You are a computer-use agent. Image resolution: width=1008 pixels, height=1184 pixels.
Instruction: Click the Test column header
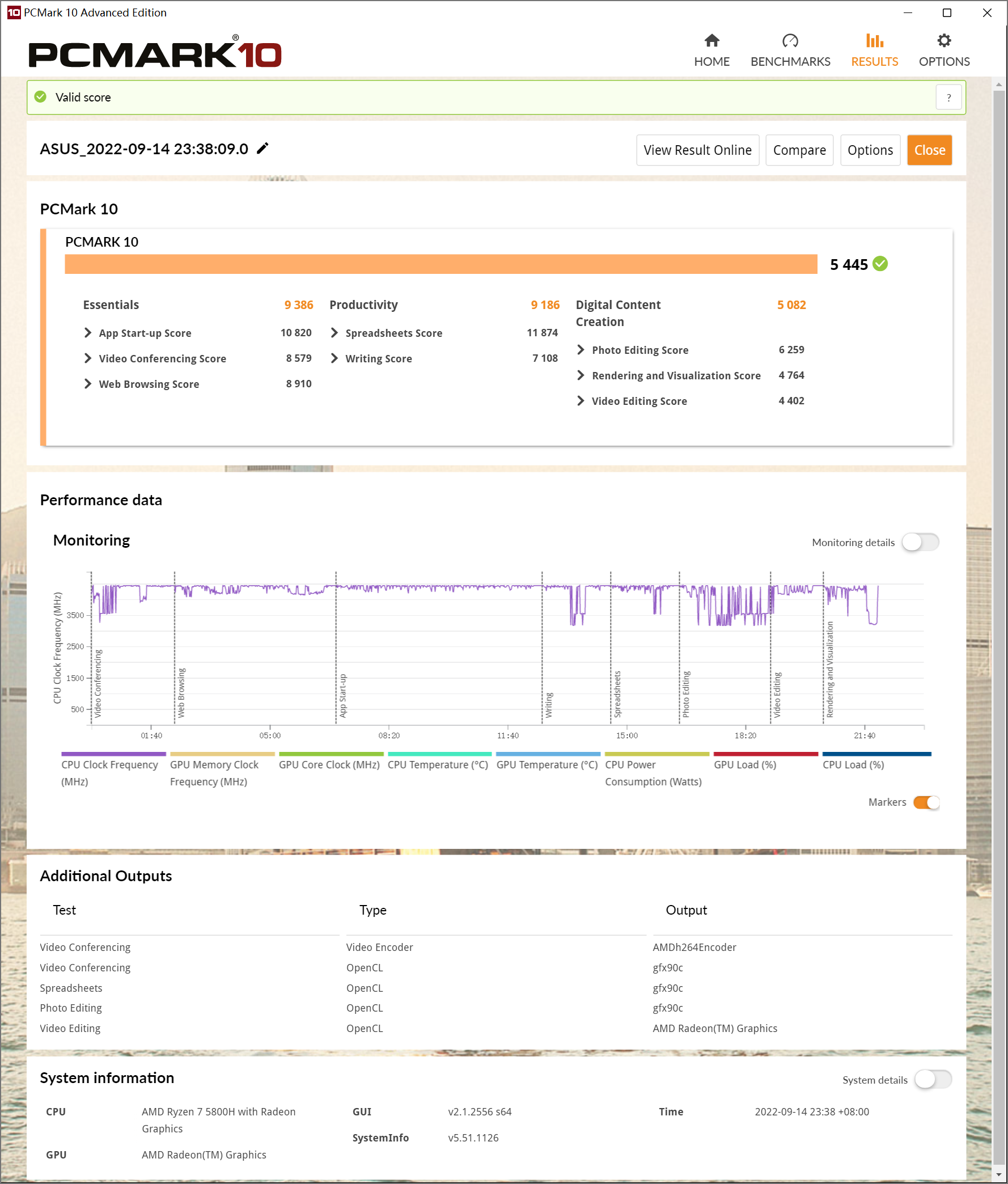(65, 910)
